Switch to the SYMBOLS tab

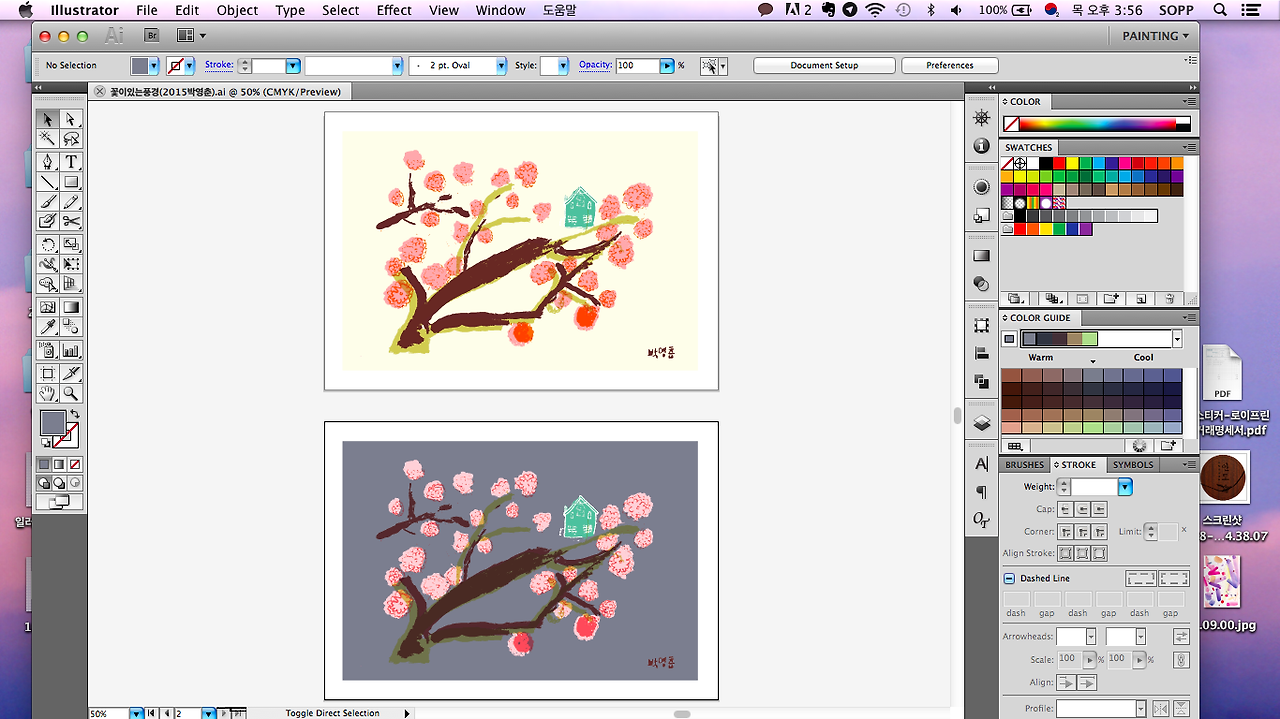click(x=1132, y=465)
